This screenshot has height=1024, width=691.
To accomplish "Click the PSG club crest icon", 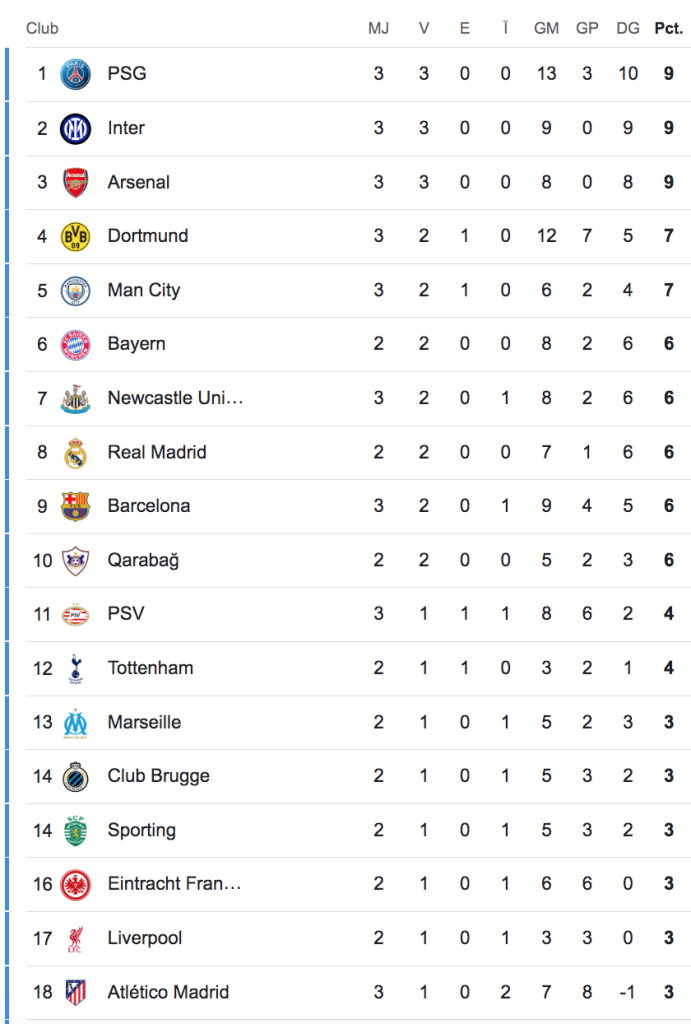I will point(76,74).
